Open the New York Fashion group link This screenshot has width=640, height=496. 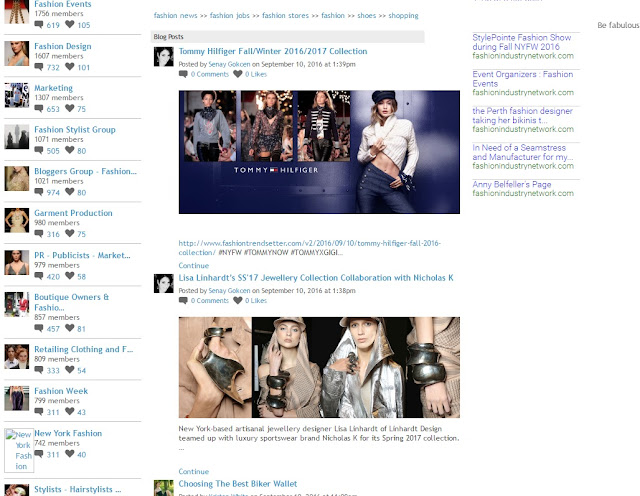[68, 433]
